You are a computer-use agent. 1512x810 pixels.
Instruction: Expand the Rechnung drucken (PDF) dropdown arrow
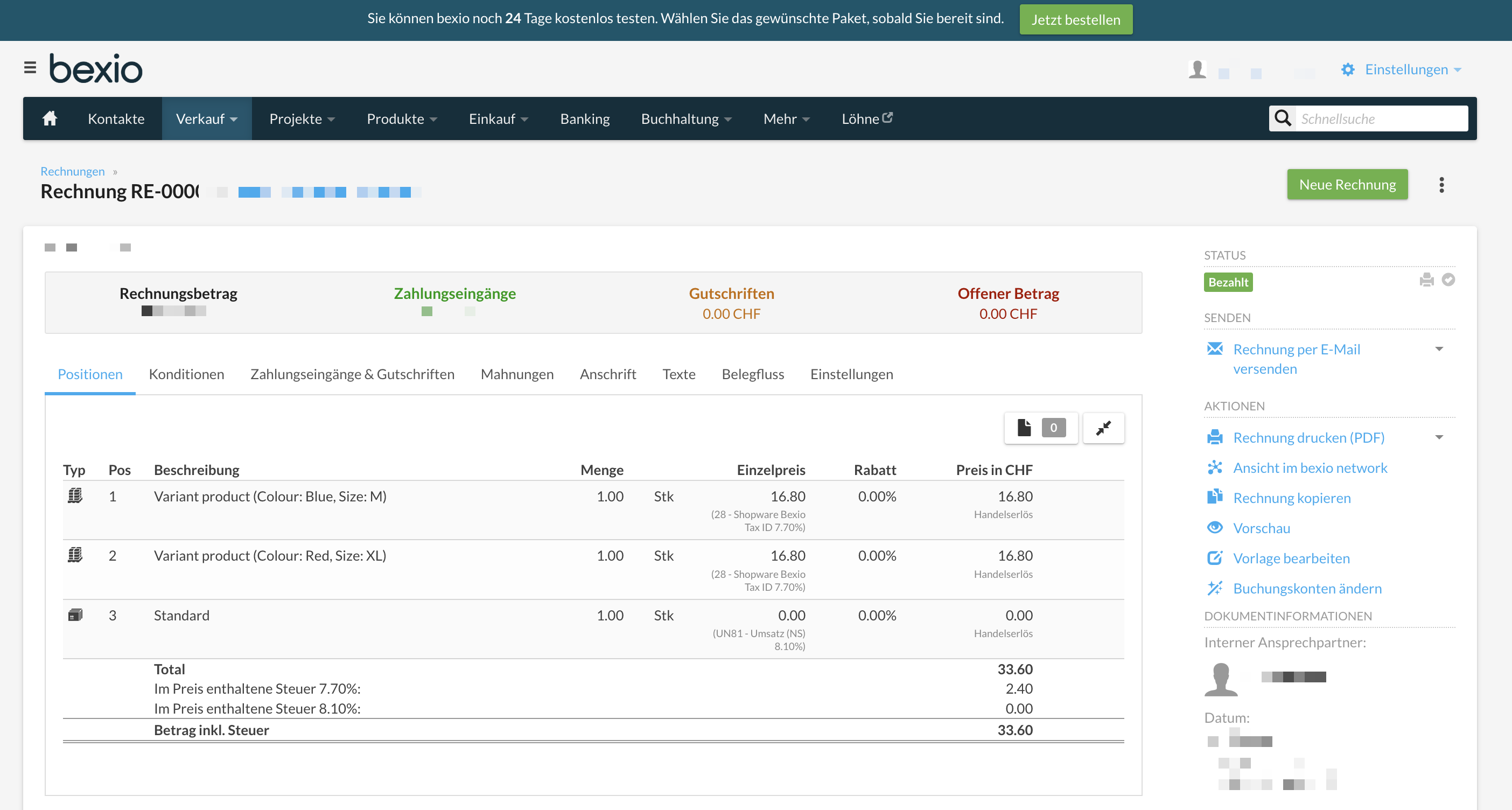[x=1439, y=437]
